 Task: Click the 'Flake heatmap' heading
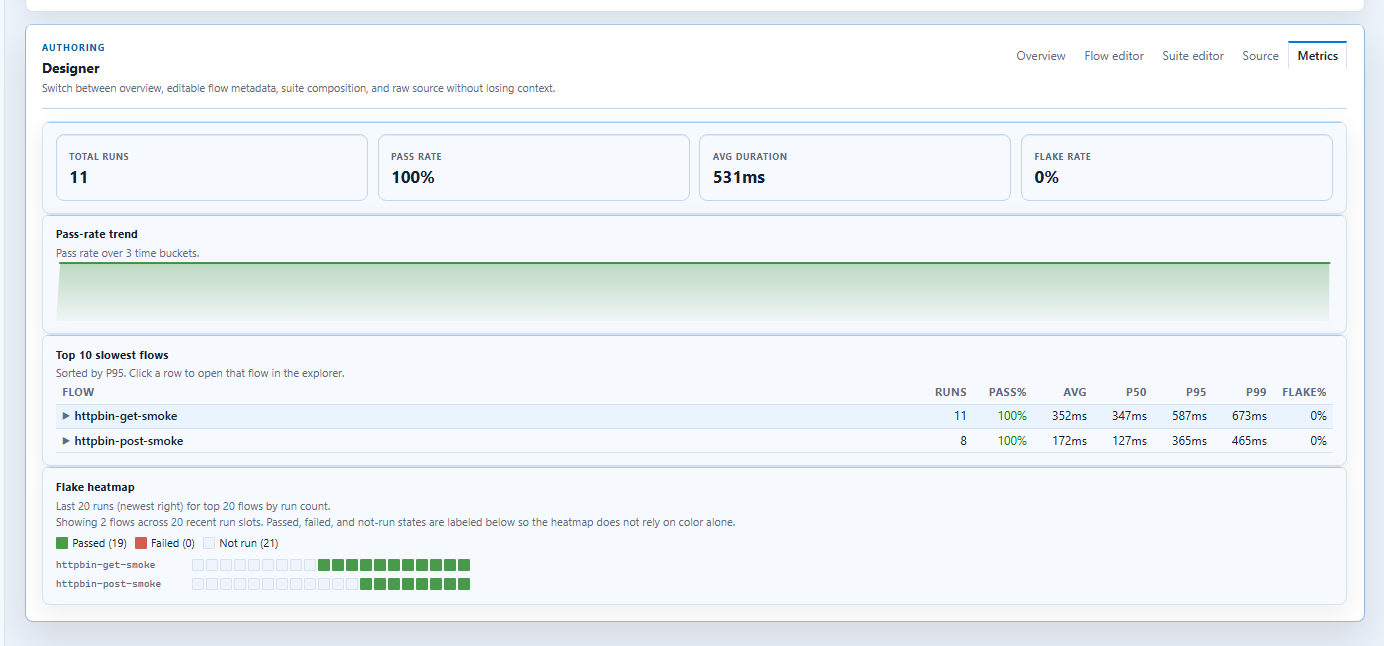95,487
